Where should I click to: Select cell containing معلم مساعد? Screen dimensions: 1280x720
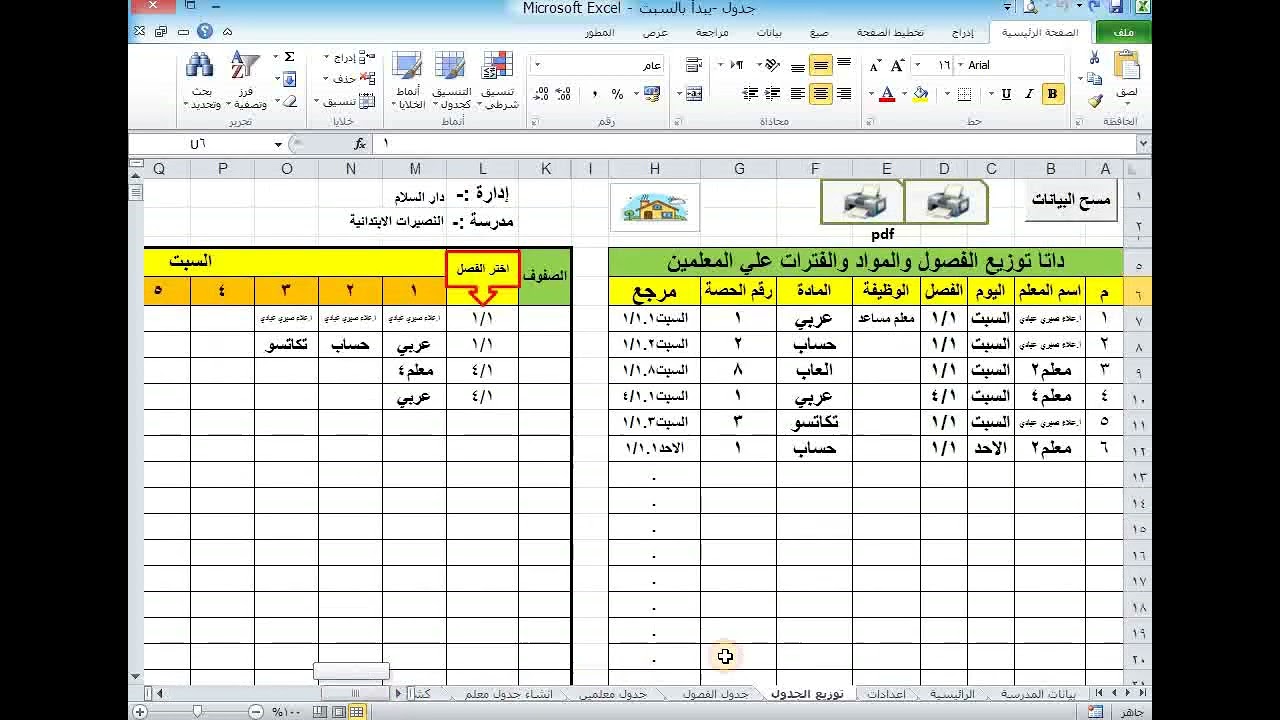(x=887, y=318)
